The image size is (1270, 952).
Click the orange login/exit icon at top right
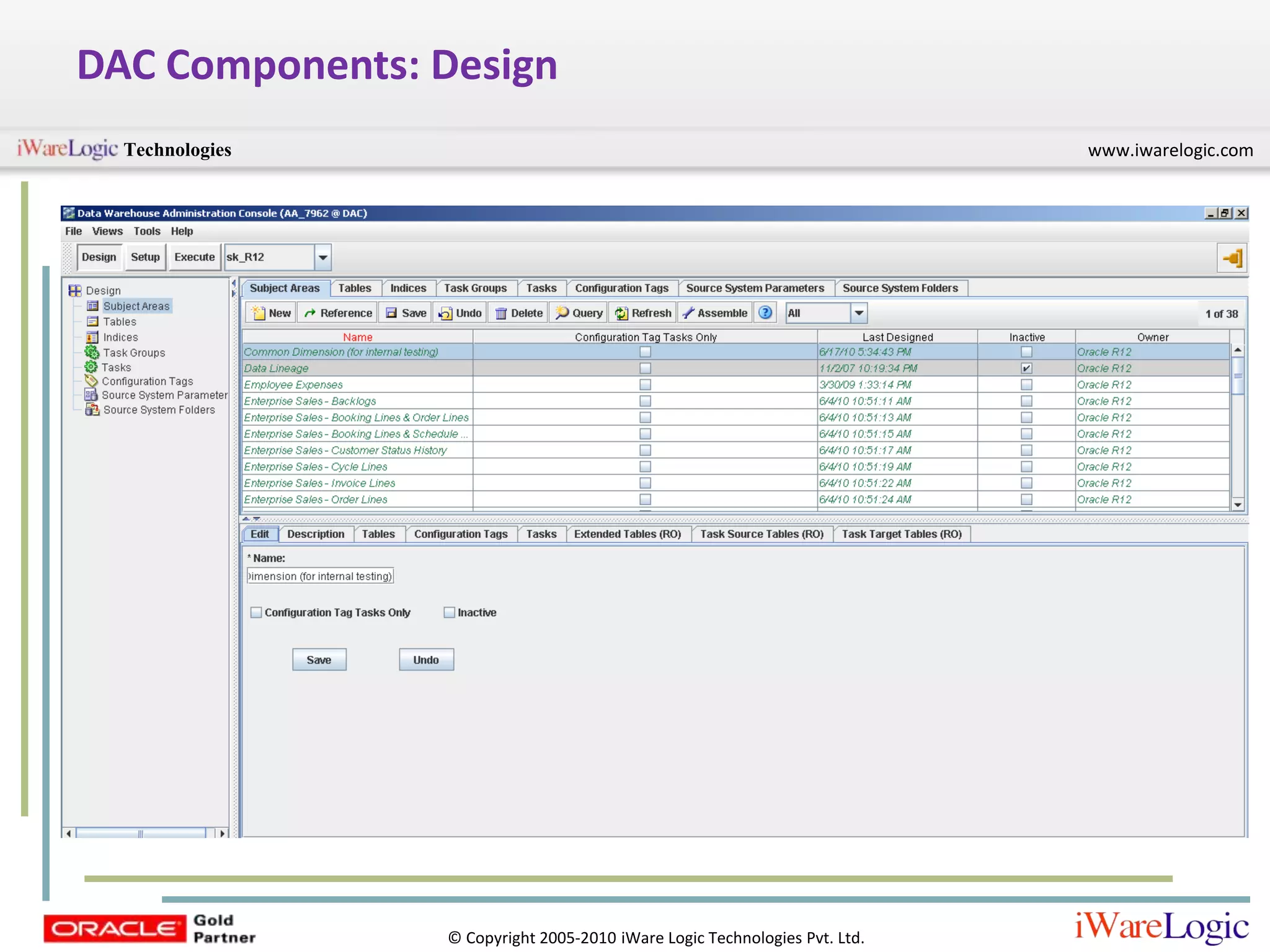[1232, 258]
